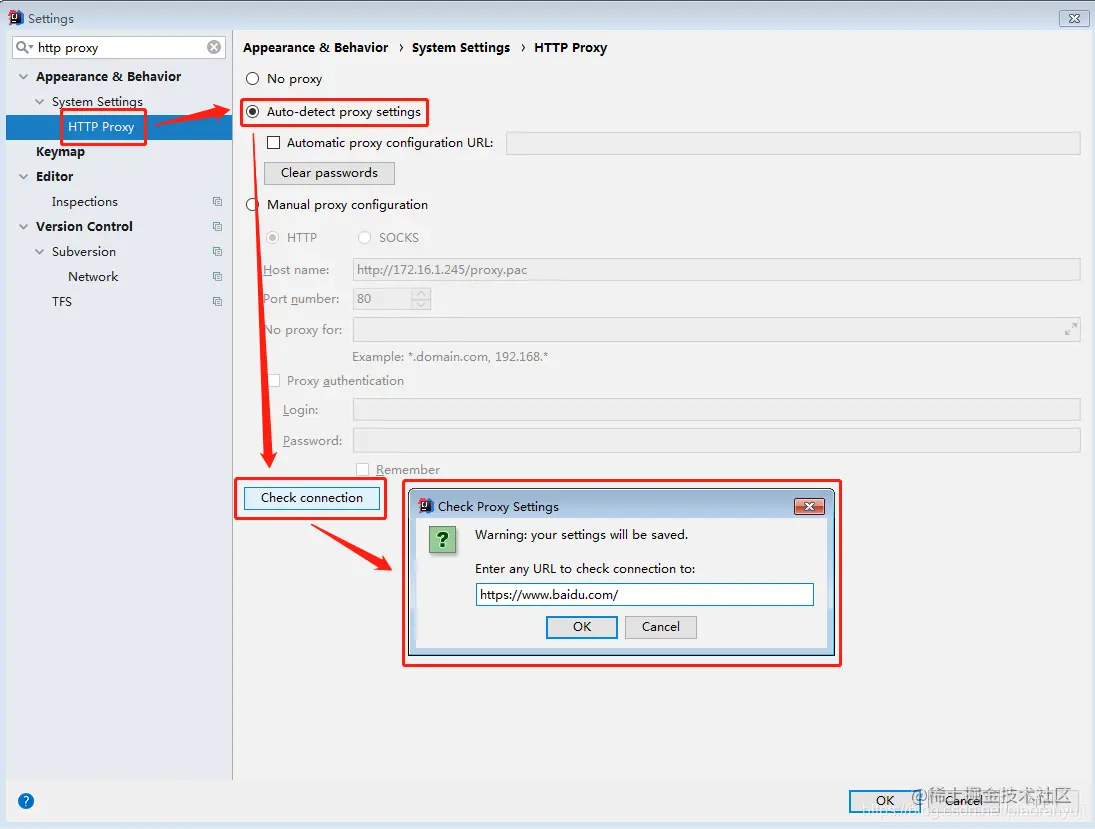Click the copy icon beside TFS
1095x829 pixels.
217,302
